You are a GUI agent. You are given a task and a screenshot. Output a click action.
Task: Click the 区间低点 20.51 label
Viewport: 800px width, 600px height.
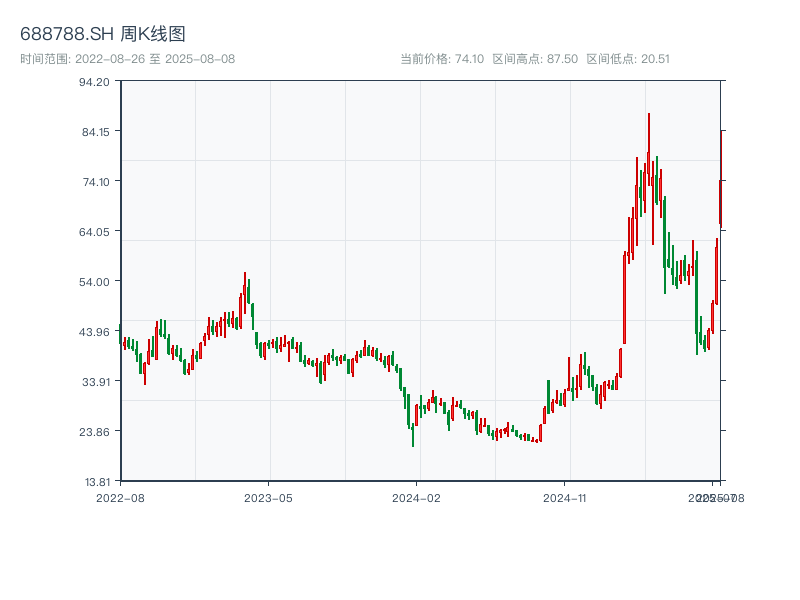pyautogui.click(x=628, y=59)
